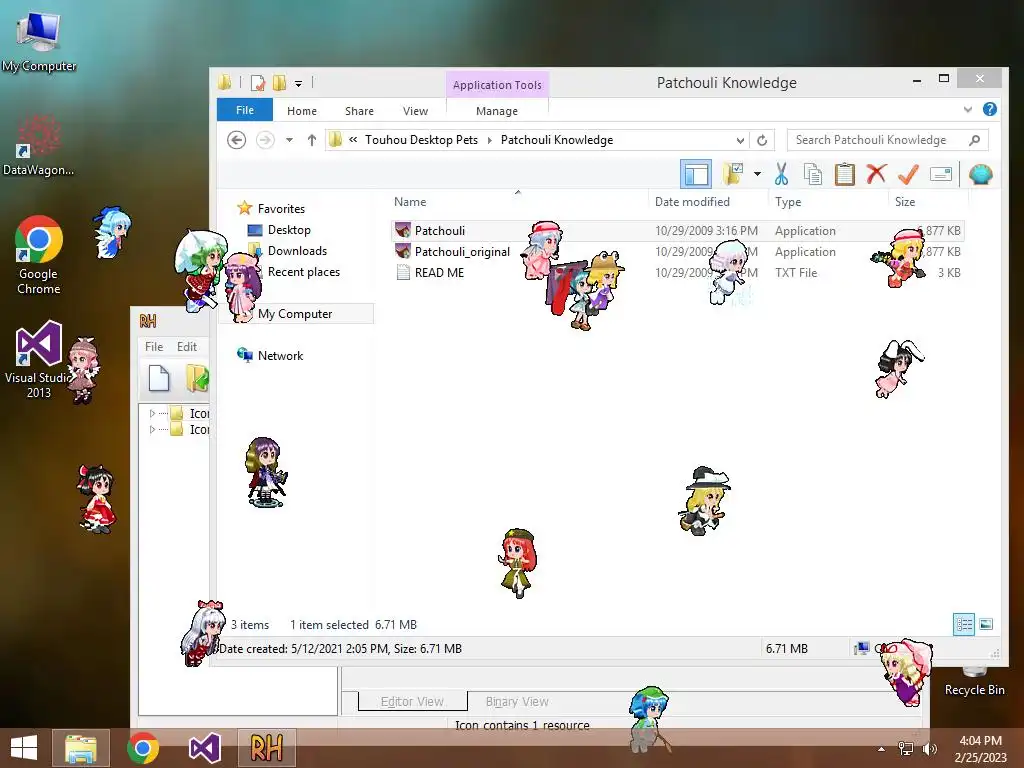This screenshot has height=768, width=1024.
Task: Expand the ribbon with the chevron
Action: point(968,110)
